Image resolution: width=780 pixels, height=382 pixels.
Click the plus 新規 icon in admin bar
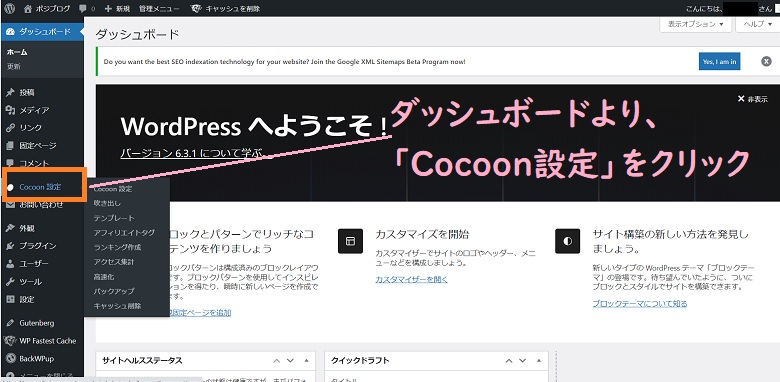108,9
